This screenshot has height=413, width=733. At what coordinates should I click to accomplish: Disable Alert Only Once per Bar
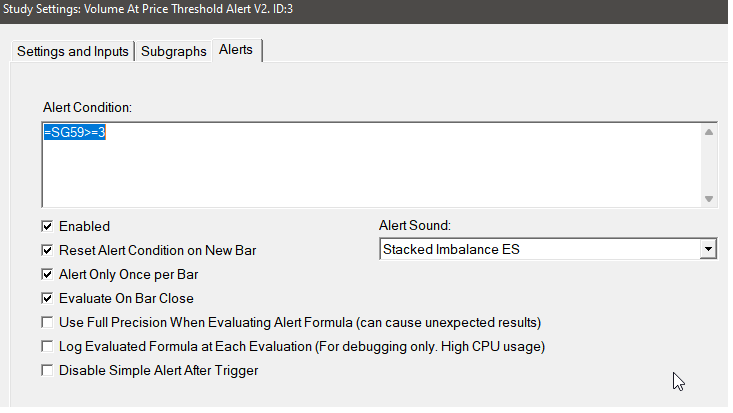[47, 274]
